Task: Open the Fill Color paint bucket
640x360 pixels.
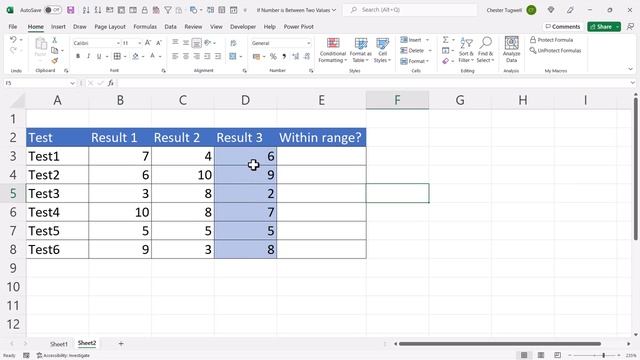Action: [136, 56]
